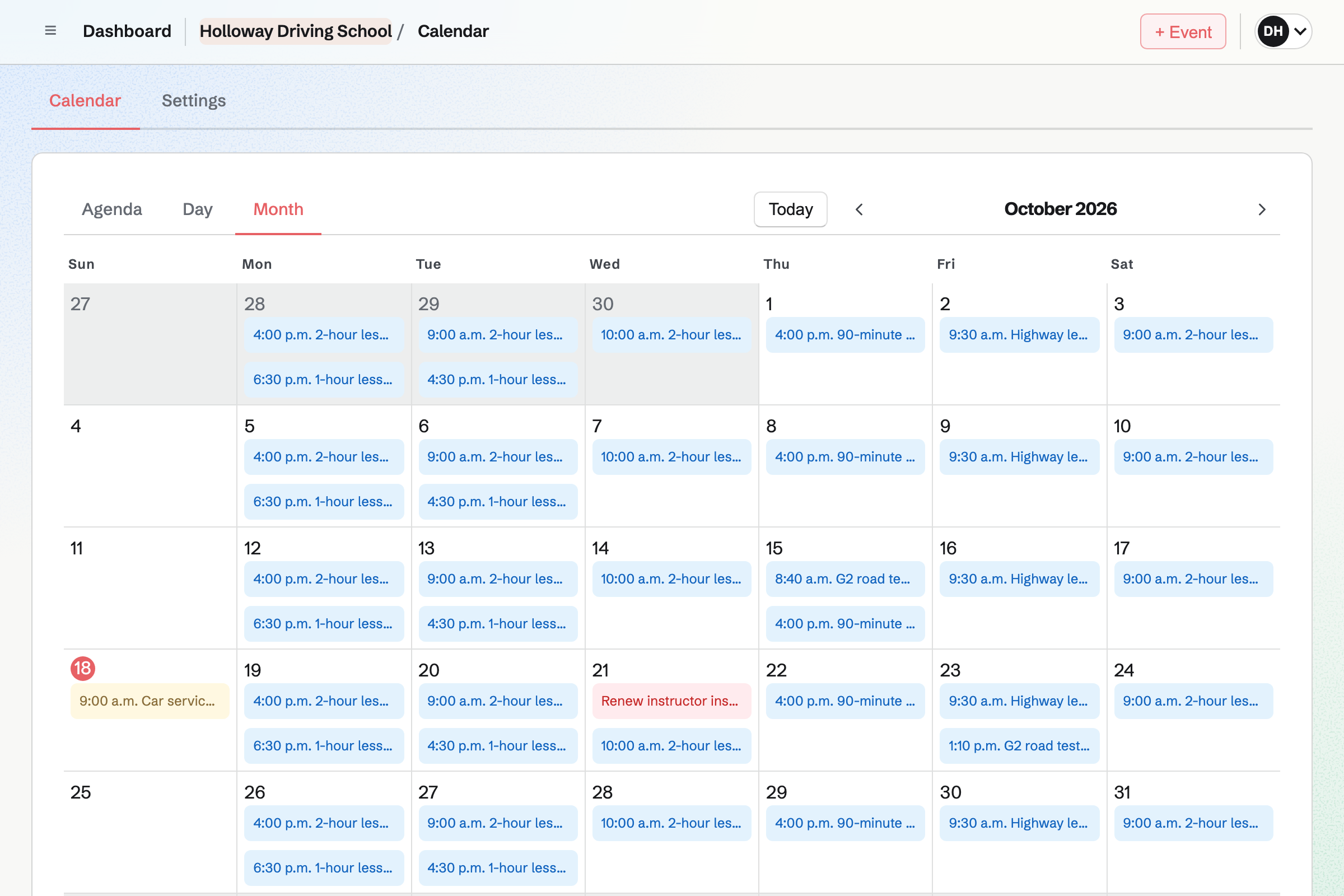Open 4:30 p.m. 1-hour lesson on September 29
The height and width of the screenshot is (896, 1344).
pos(498,380)
